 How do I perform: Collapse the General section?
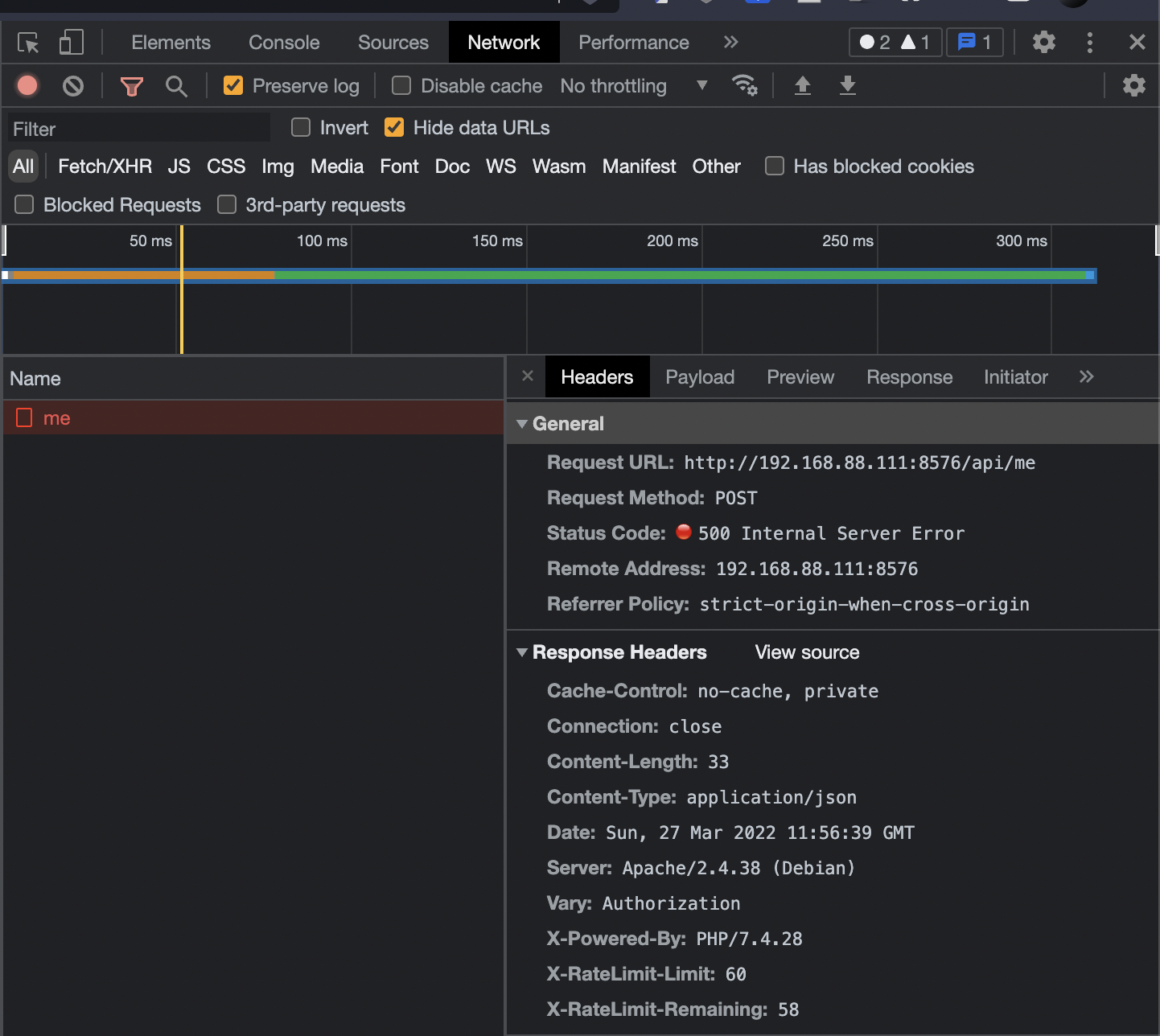tap(522, 424)
